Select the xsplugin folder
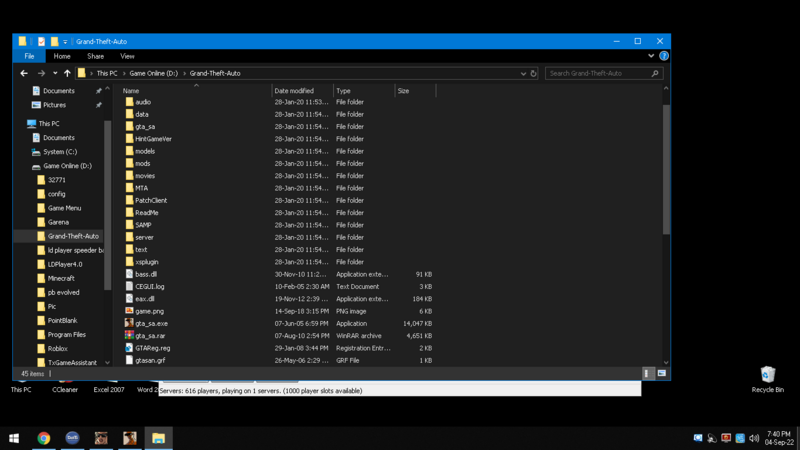Image resolution: width=800 pixels, height=450 pixels. click(146, 262)
